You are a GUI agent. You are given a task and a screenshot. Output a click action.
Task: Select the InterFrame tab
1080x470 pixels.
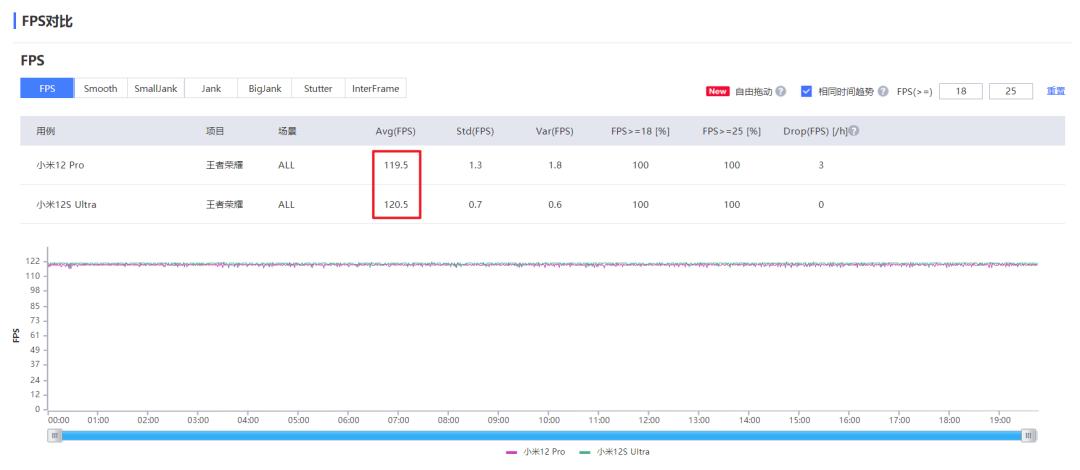(375, 89)
